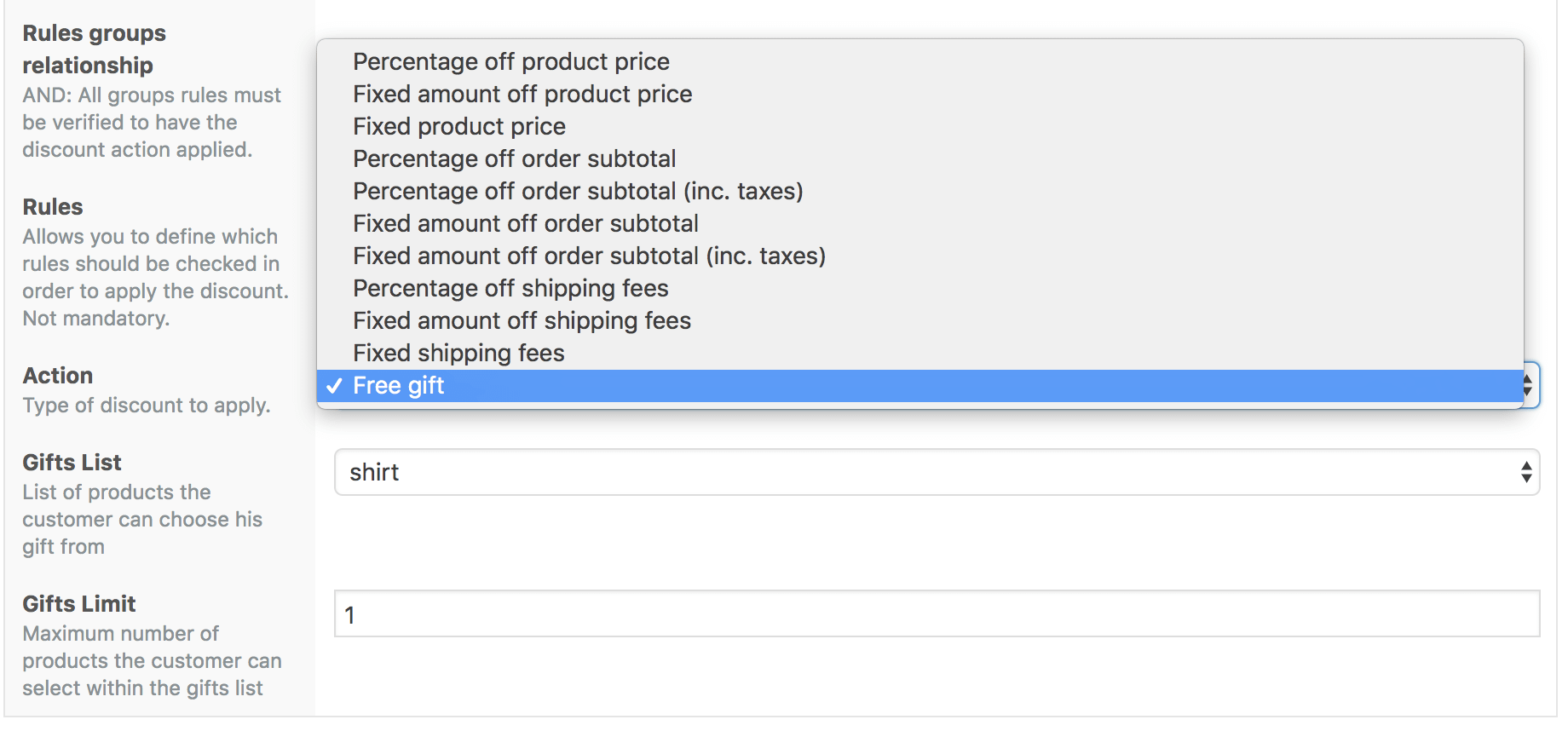Viewport: 1568px width, 731px height.
Task: Focus the Gifts Limit input field
Action: (937, 613)
